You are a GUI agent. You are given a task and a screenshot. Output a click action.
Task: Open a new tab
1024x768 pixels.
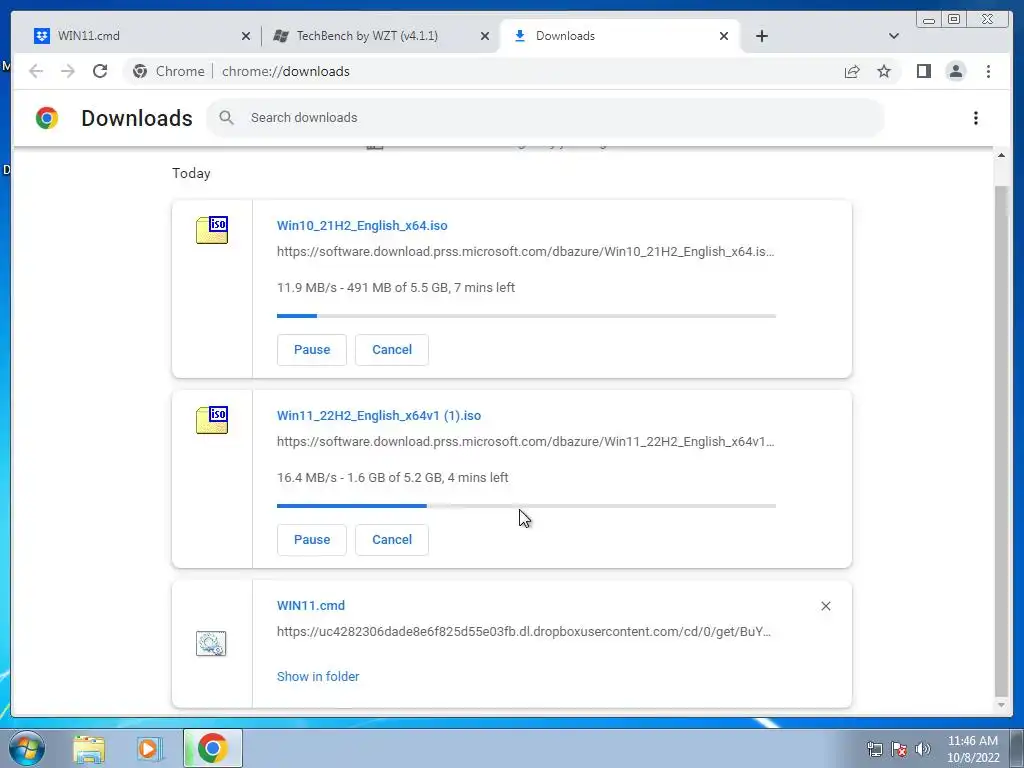tap(761, 36)
